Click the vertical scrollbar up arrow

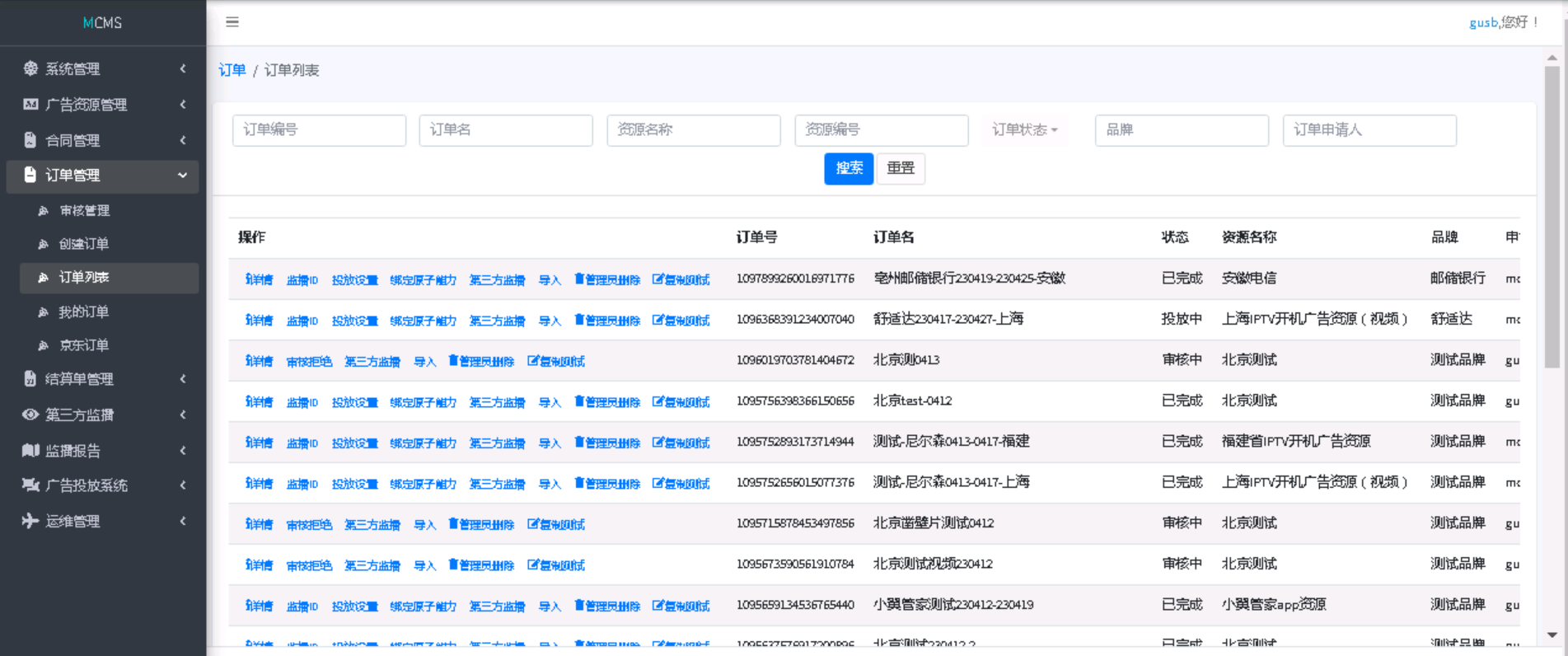pos(1552,58)
